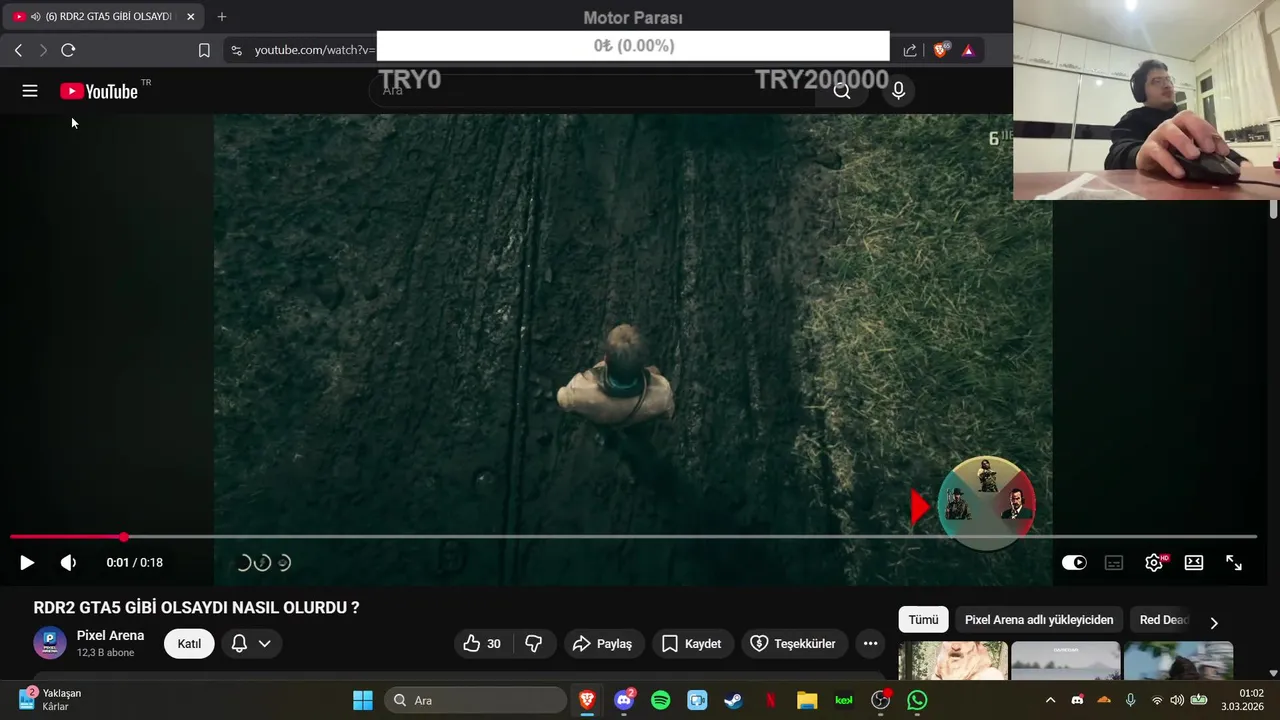Seek on the video progress bar

[633, 537]
